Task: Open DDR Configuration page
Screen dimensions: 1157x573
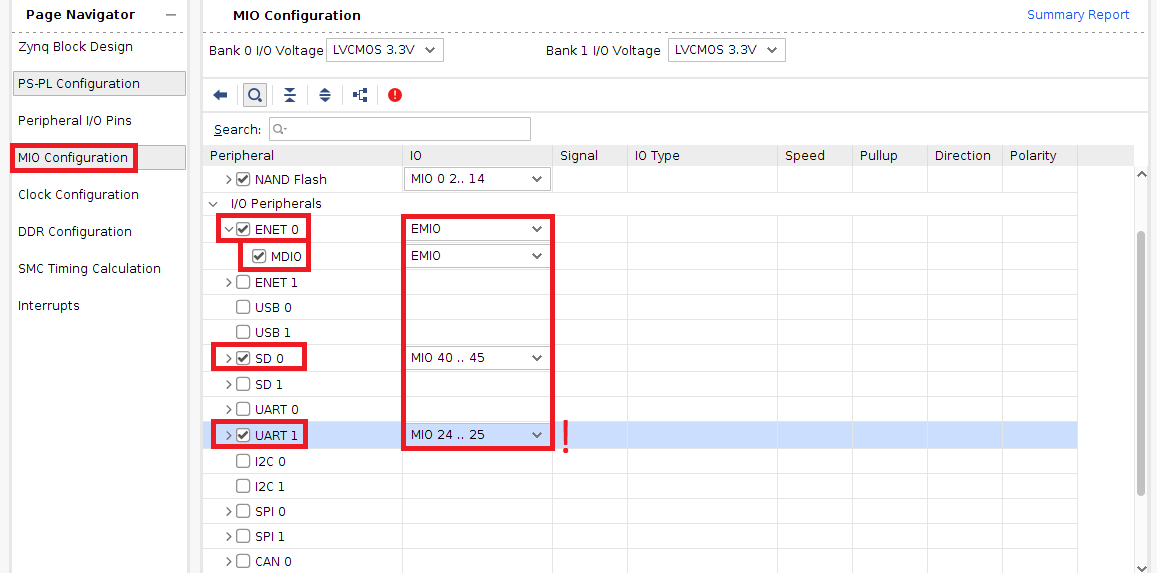Action: (75, 232)
